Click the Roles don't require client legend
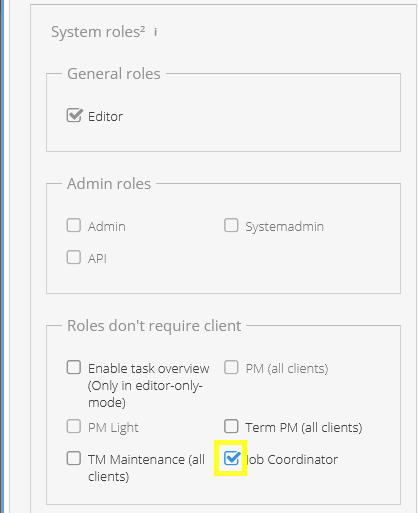 (x=154, y=326)
